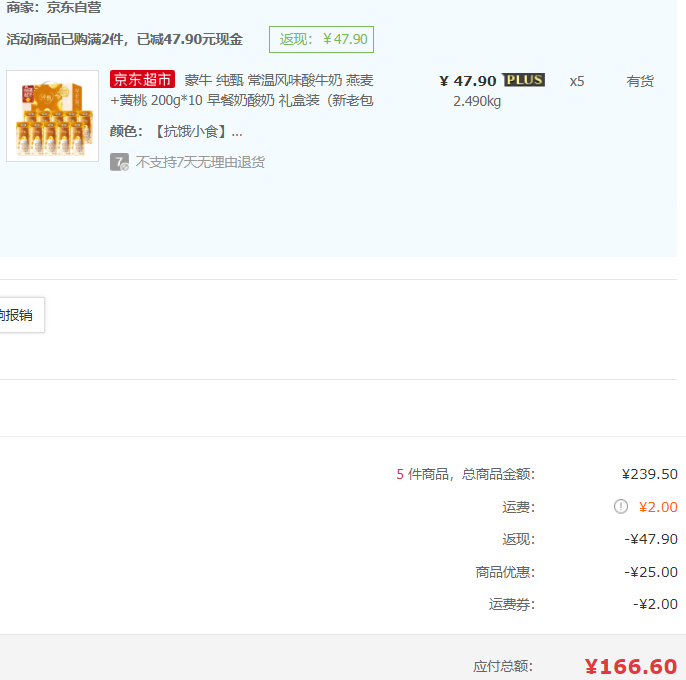Click the 颜色:【抗饿小食】option text

[176, 131]
